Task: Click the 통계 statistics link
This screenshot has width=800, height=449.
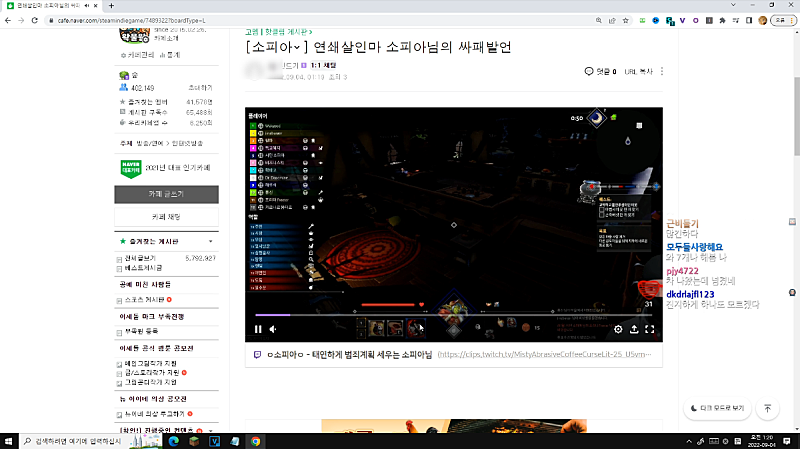Action: pyautogui.click(x=170, y=55)
